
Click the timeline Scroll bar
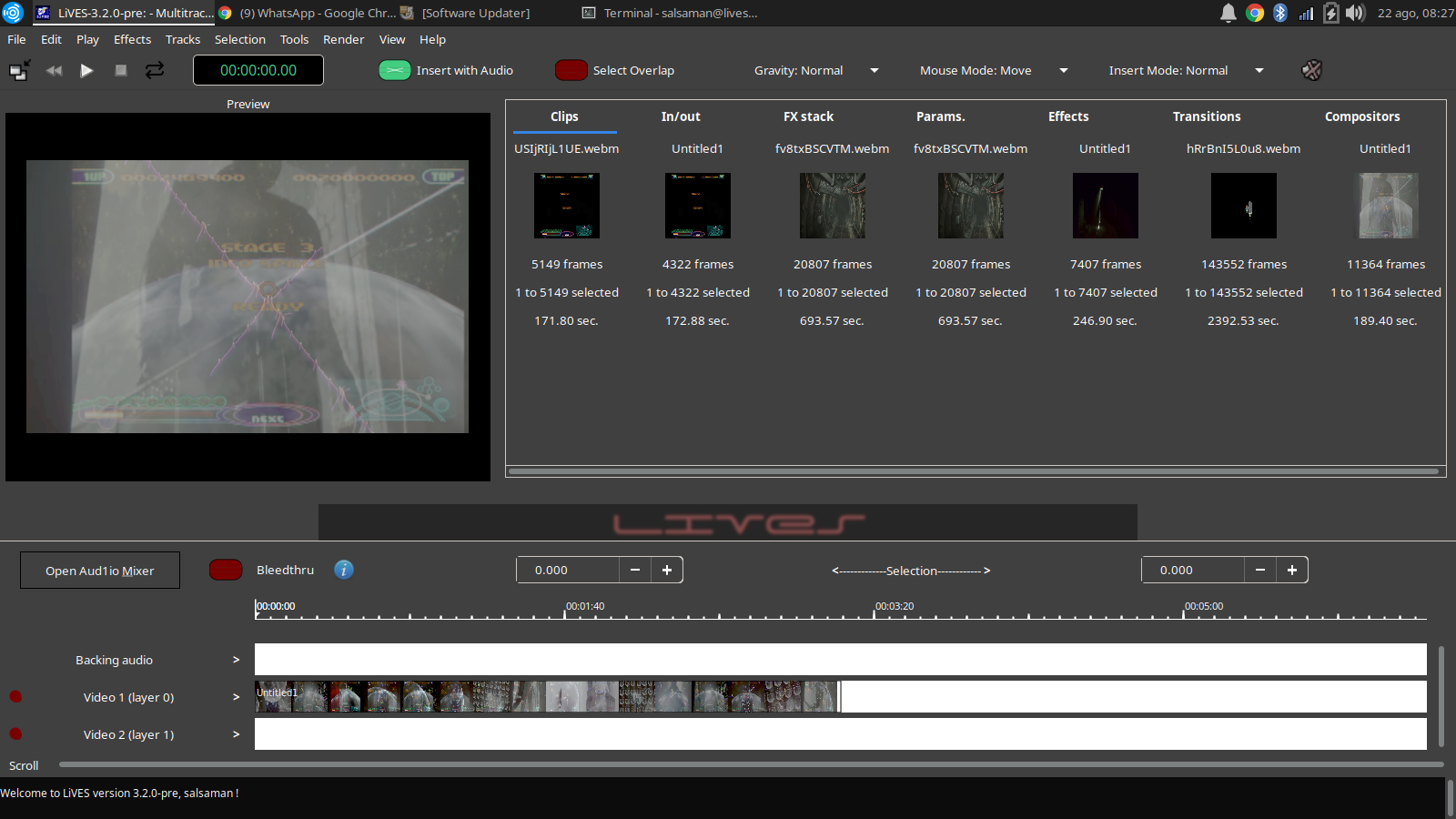pos(752,764)
